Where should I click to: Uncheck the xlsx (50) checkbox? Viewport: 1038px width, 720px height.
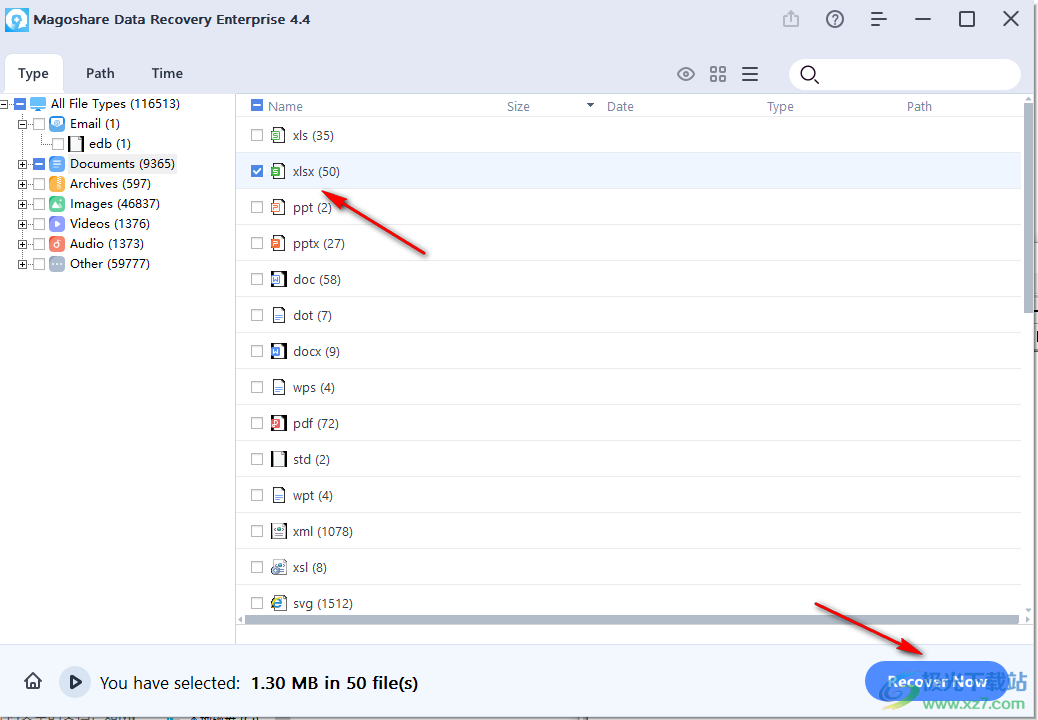pyautogui.click(x=257, y=171)
